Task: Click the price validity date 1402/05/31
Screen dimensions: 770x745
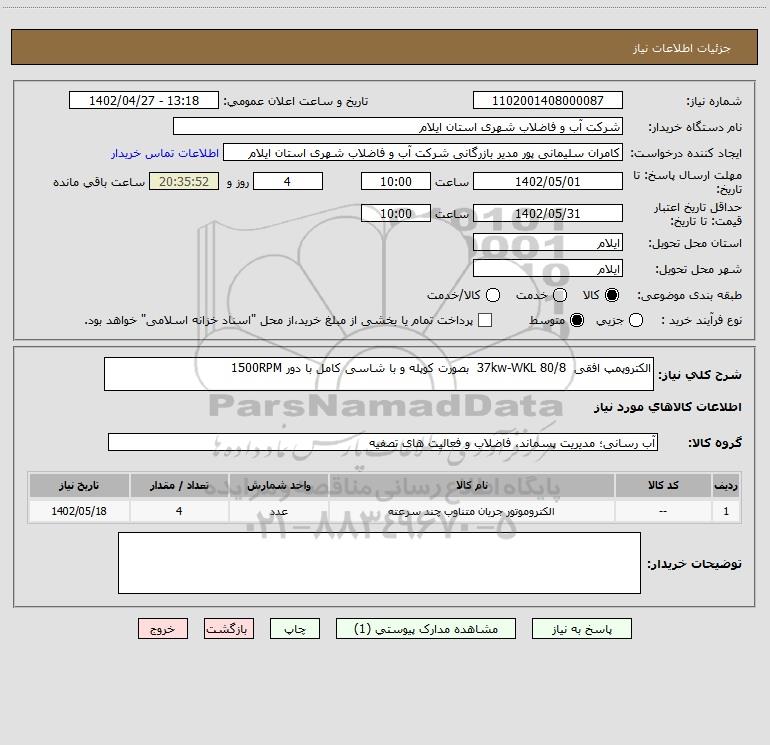Action: click(548, 213)
